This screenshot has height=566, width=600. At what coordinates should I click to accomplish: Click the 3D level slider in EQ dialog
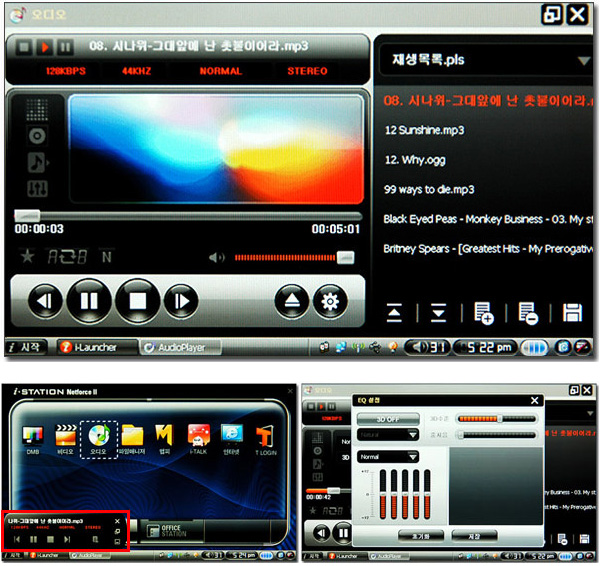[x=497, y=419]
